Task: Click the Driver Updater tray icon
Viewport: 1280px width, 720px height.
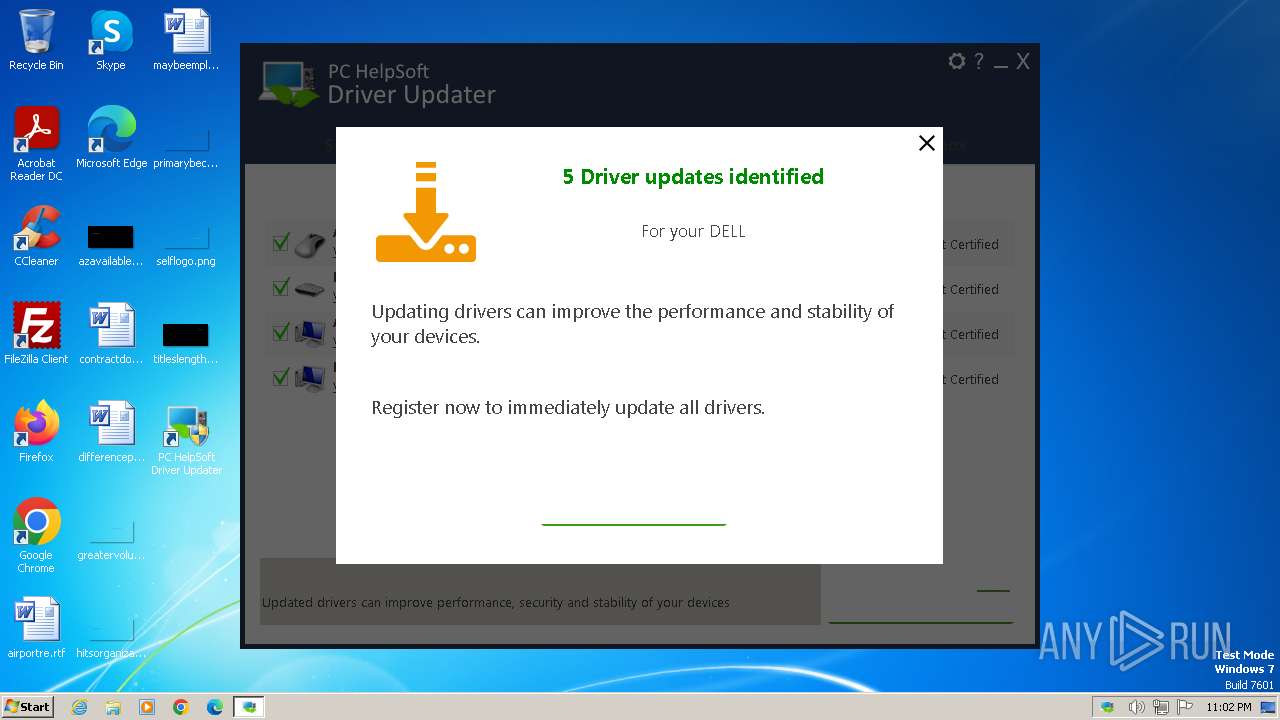Action: (x=1108, y=707)
